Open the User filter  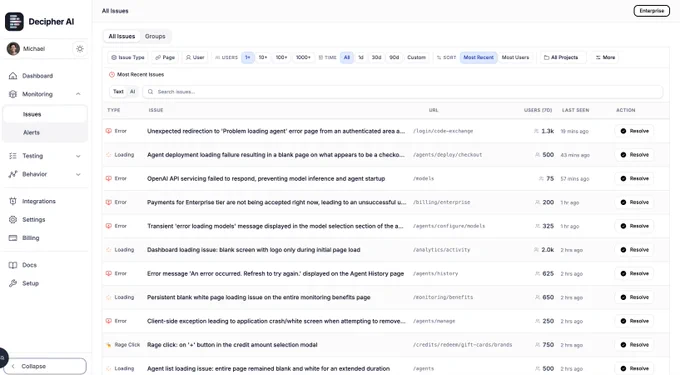coord(195,57)
